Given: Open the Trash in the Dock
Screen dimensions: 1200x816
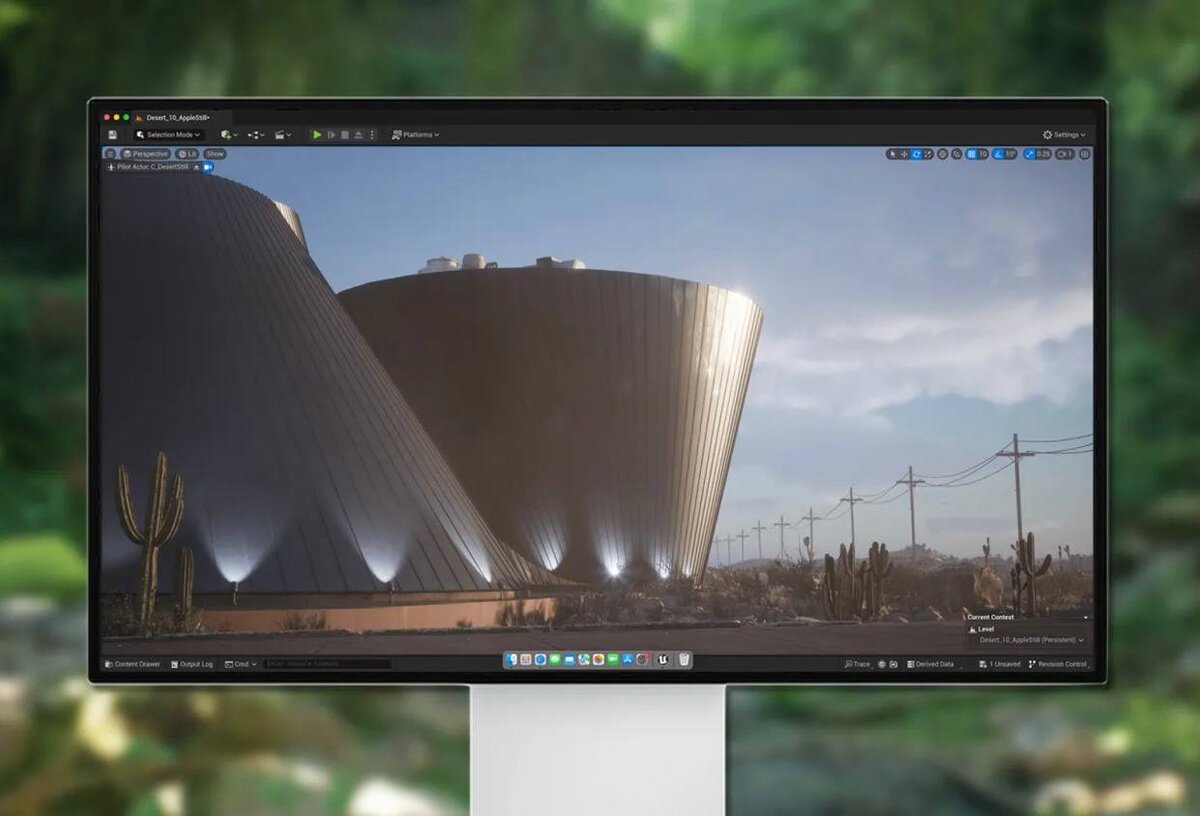Looking at the screenshot, I should 684,660.
